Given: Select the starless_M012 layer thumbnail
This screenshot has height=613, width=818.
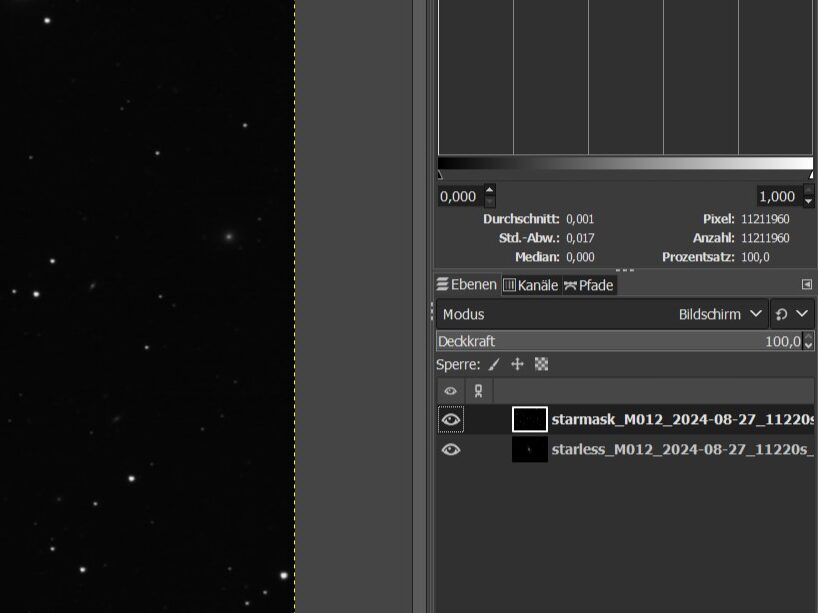Looking at the screenshot, I should pos(530,450).
